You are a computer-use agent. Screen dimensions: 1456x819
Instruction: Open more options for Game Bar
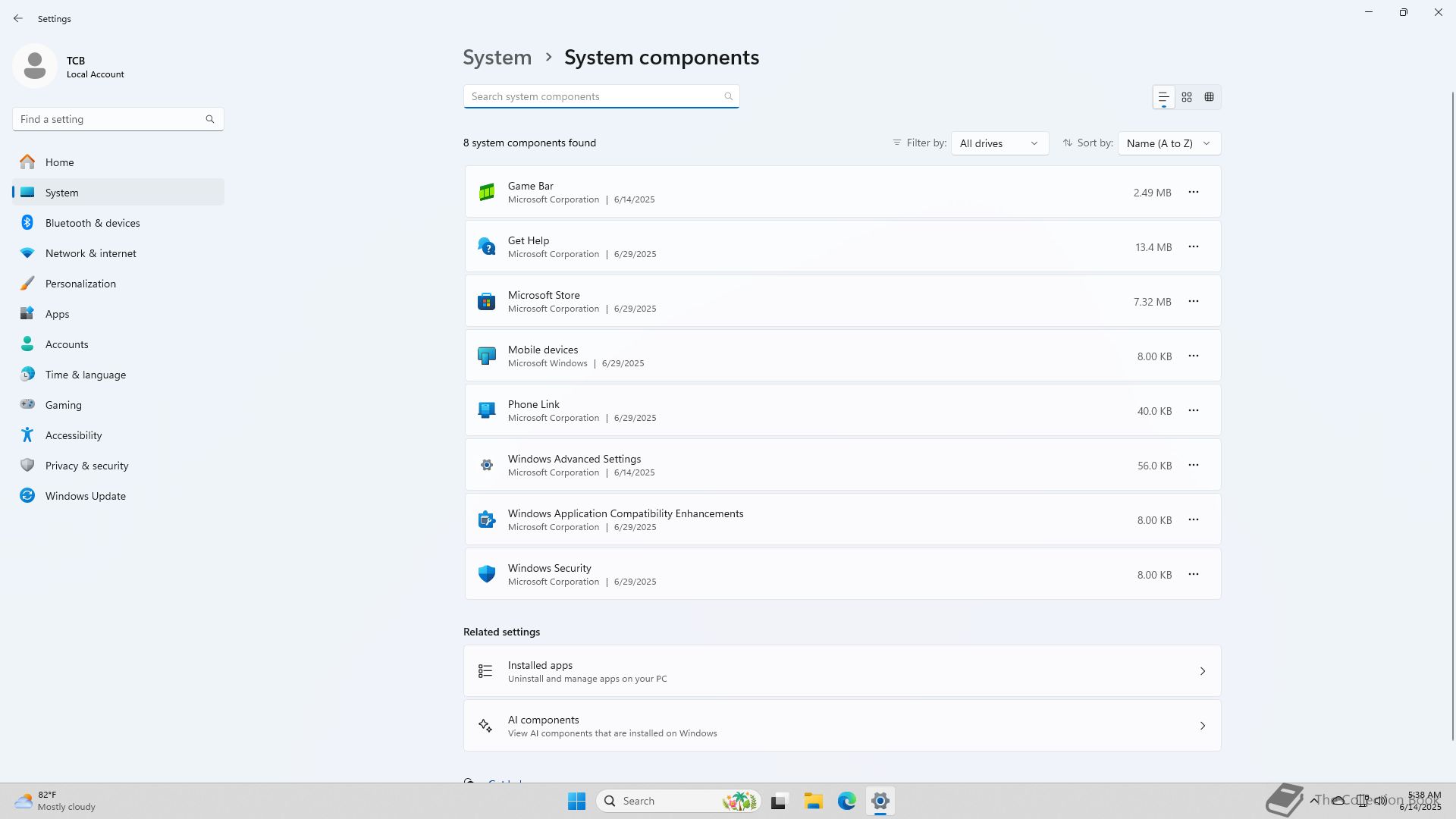click(x=1194, y=192)
